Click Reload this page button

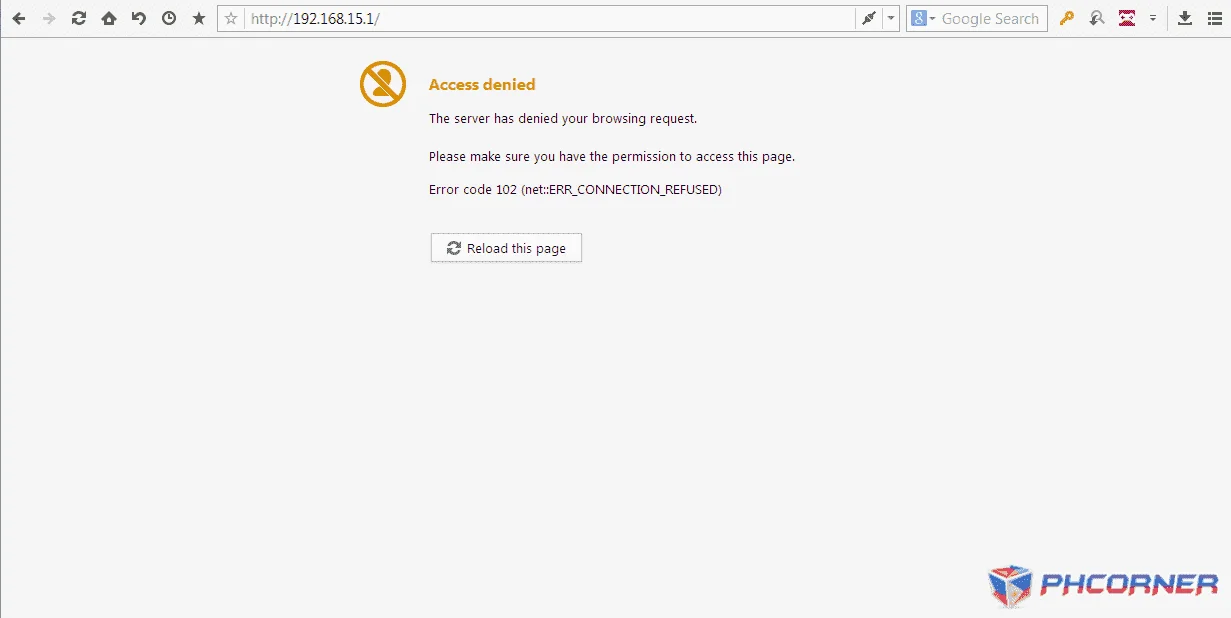point(506,248)
